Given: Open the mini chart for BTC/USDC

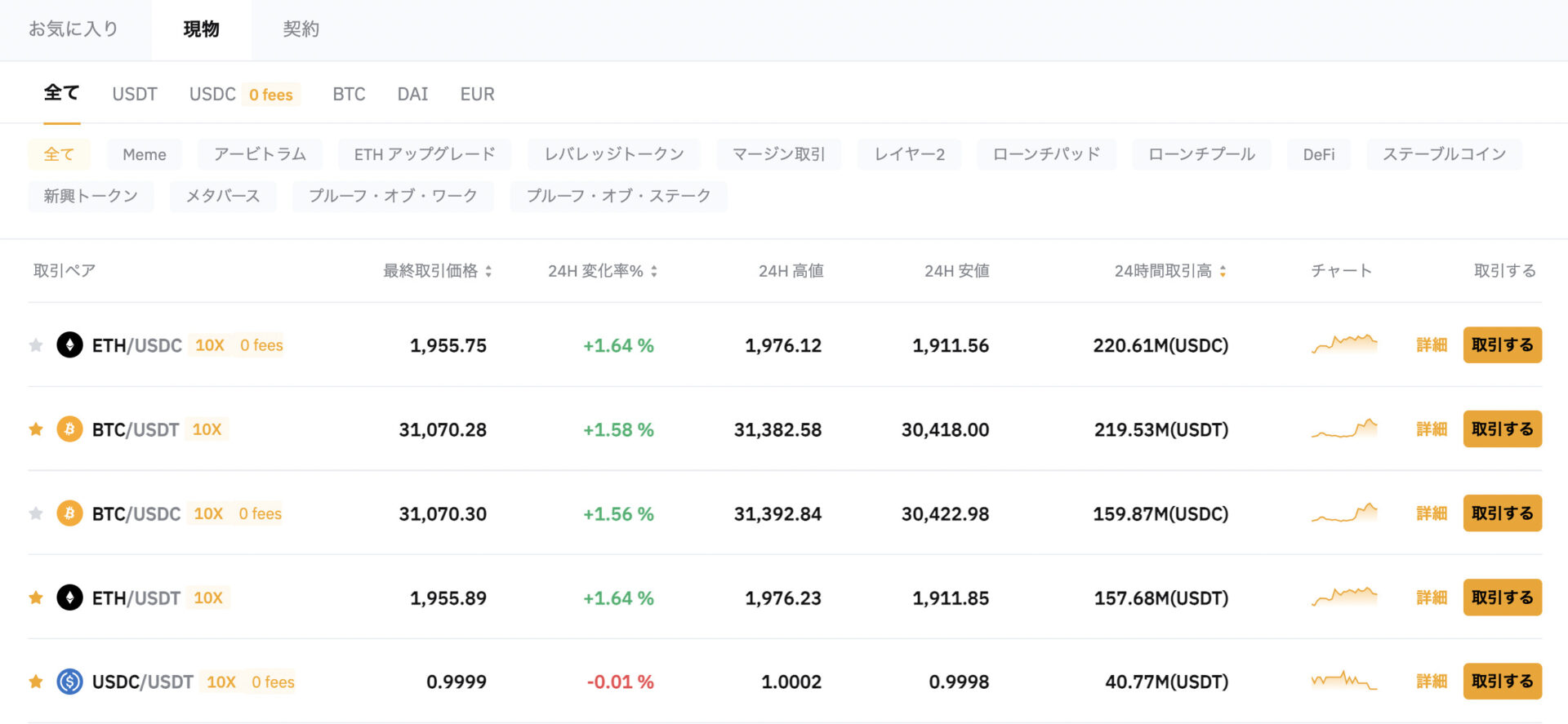Looking at the screenshot, I should [x=1344, y=512].
